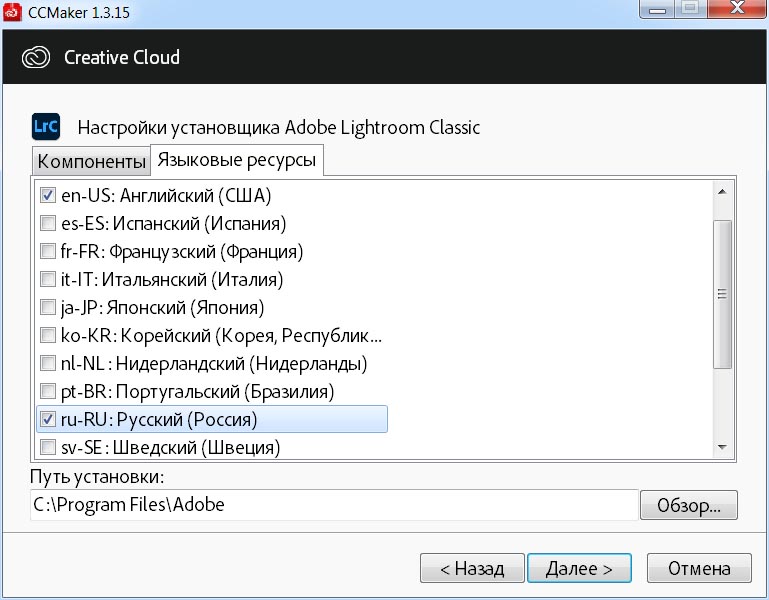Uncheck the ru-RU Russian checkbox

point(48,419)
